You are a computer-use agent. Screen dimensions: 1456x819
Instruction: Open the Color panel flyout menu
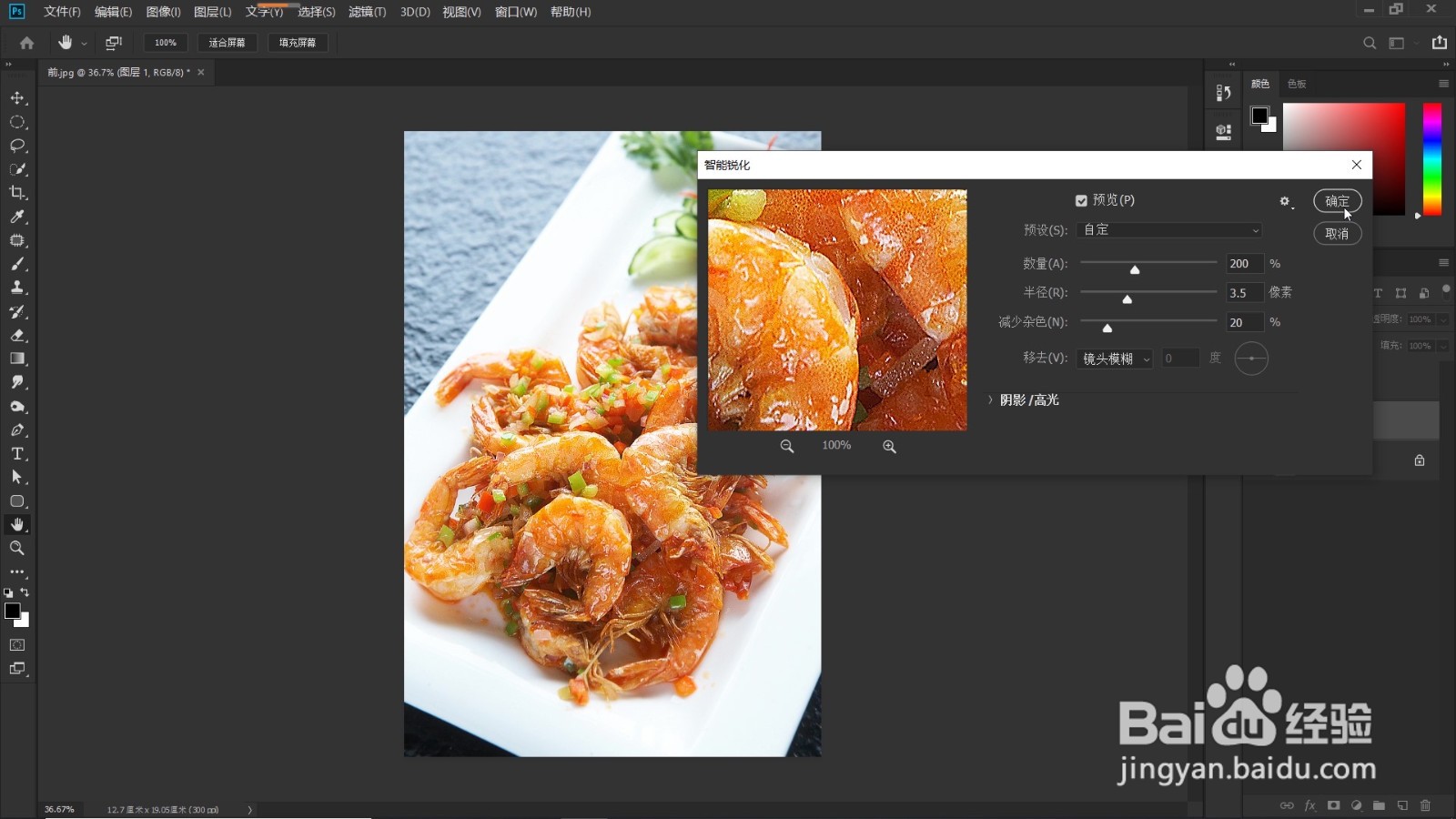click(x=1443, y=84)
